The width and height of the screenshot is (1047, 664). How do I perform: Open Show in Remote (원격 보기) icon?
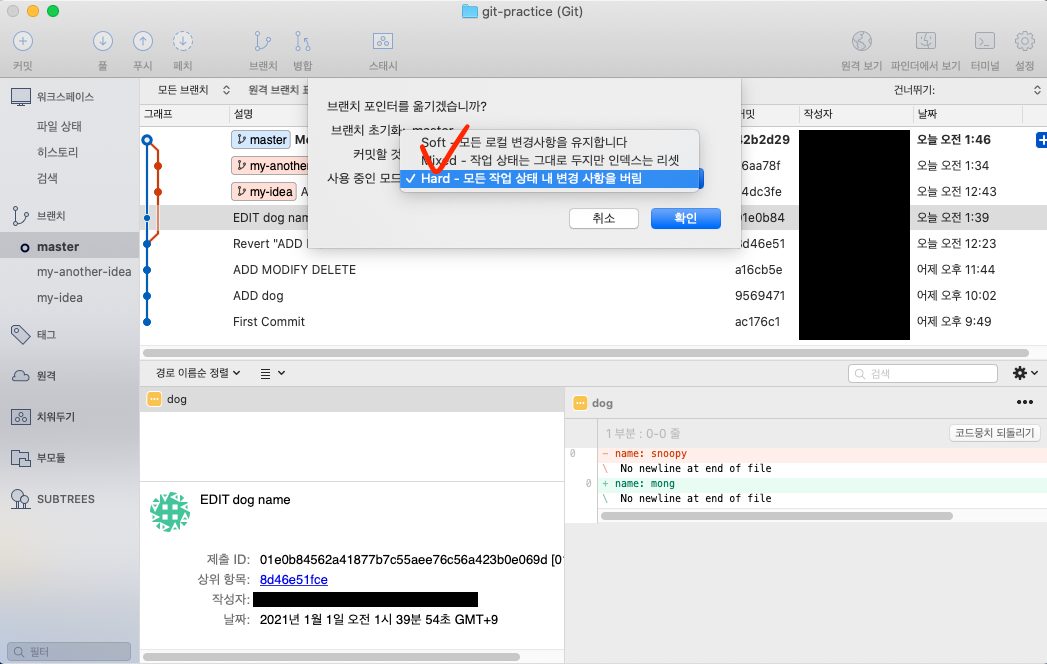(x=861, y=41)
